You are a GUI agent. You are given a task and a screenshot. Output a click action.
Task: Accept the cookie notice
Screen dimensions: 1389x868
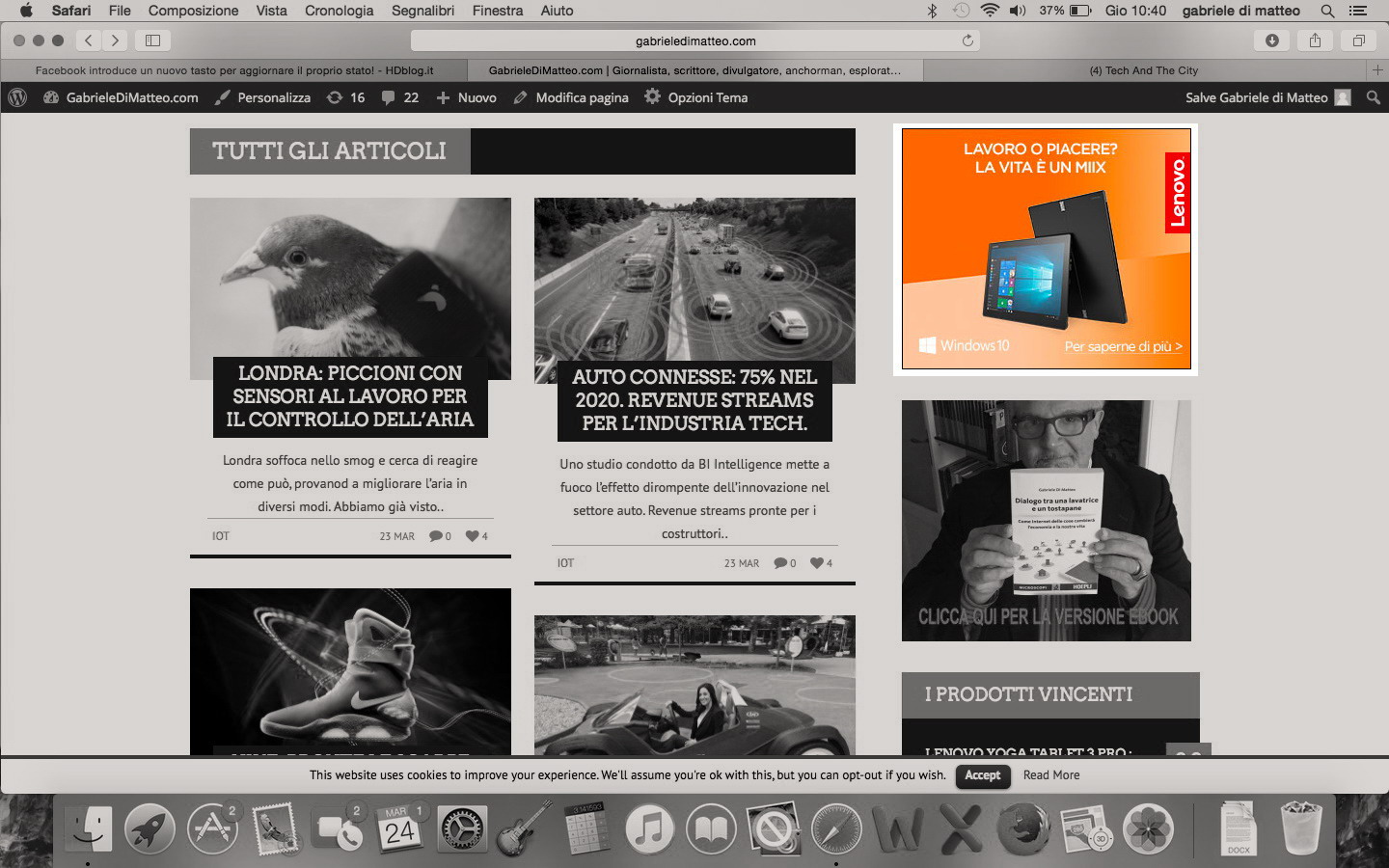pos(983,775)
